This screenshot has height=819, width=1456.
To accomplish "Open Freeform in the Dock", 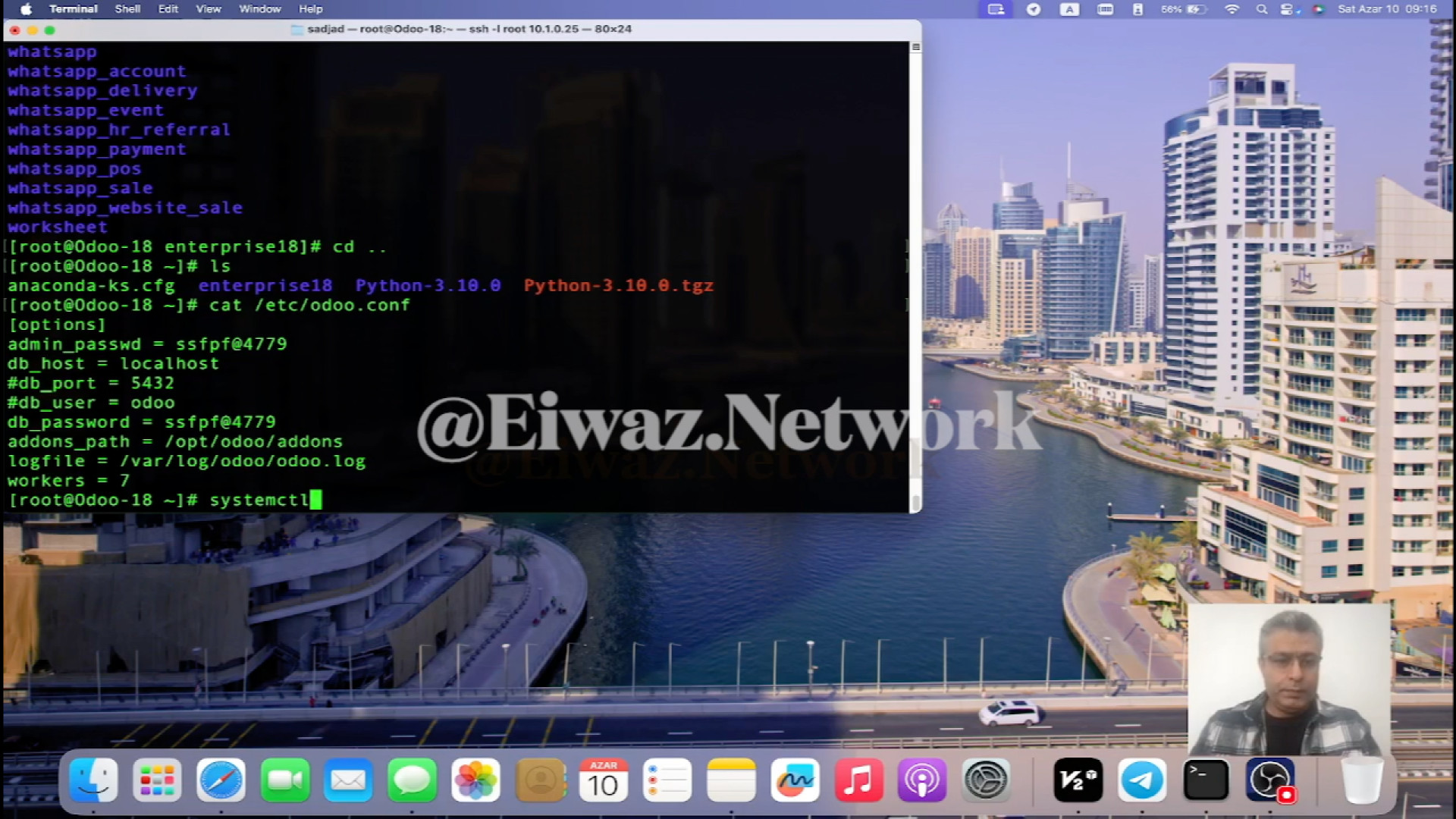I will tap(795, 780).
